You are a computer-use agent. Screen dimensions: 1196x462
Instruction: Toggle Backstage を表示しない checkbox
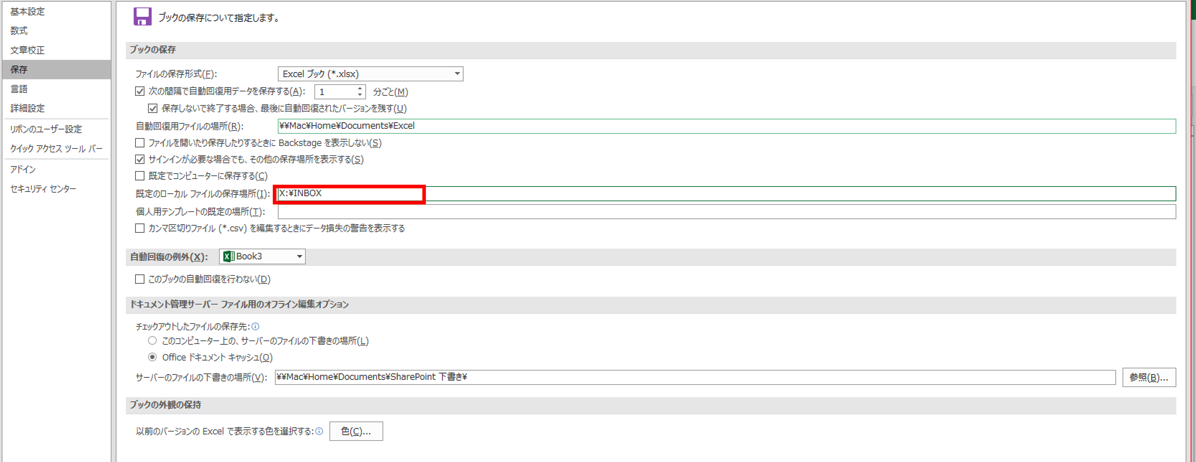pyautogui.click(x=140, y=143)
